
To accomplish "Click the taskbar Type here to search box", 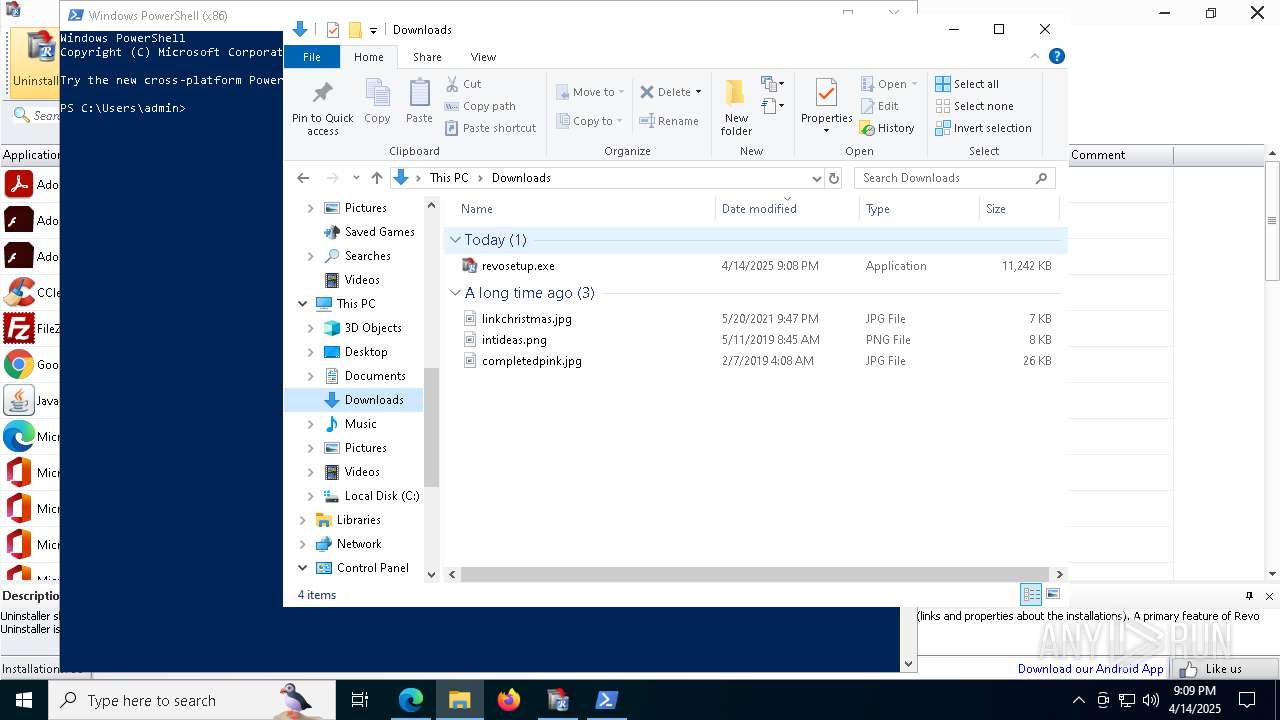I will (192, 700).
